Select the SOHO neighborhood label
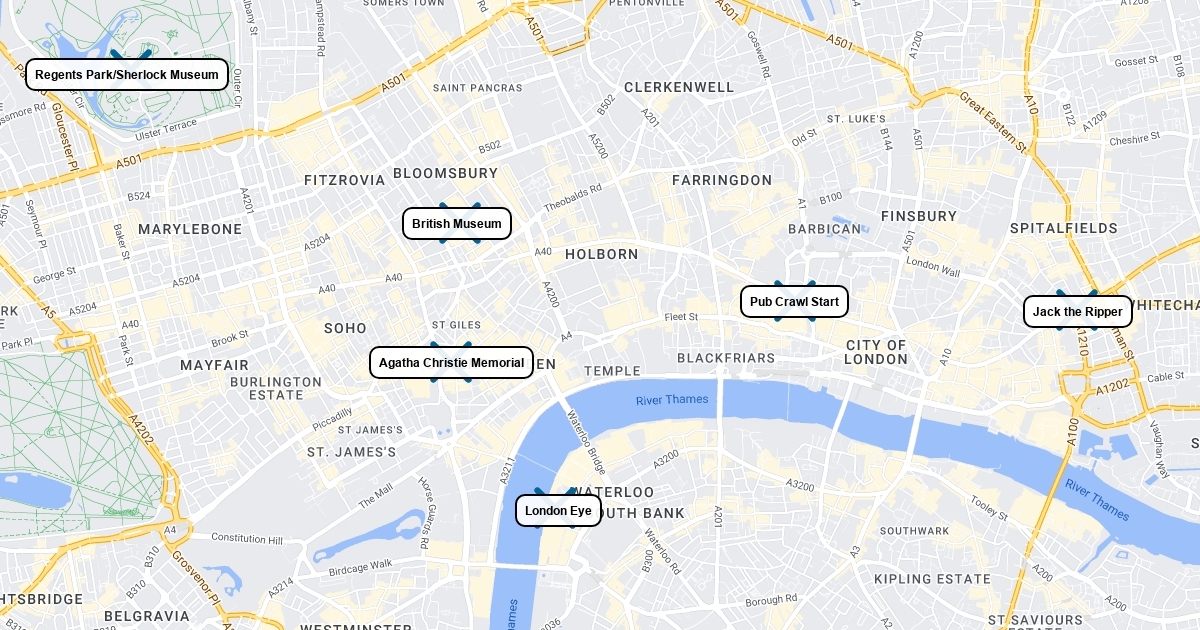 [x=345, y=328]
